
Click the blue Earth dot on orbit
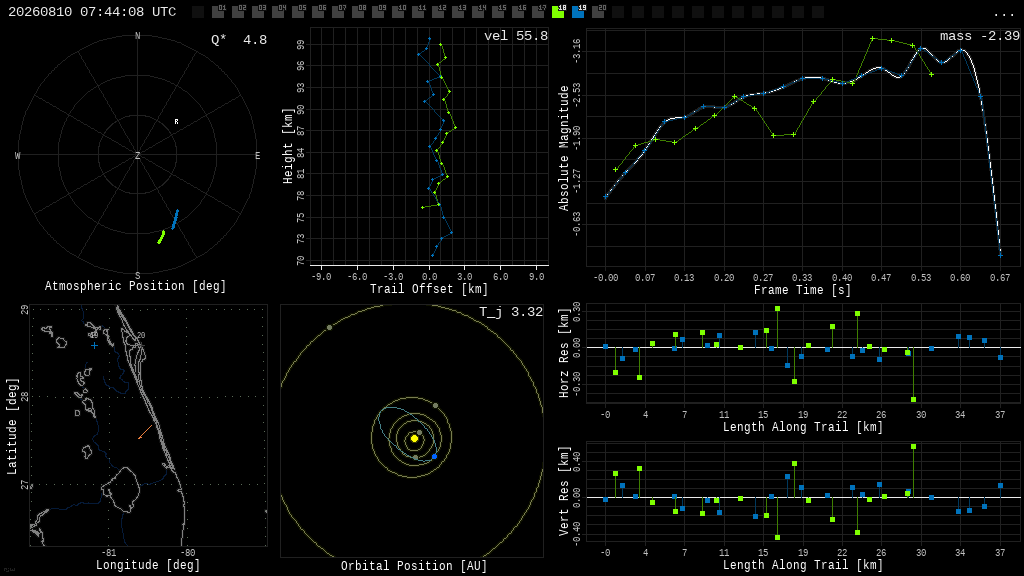[434, 456]
